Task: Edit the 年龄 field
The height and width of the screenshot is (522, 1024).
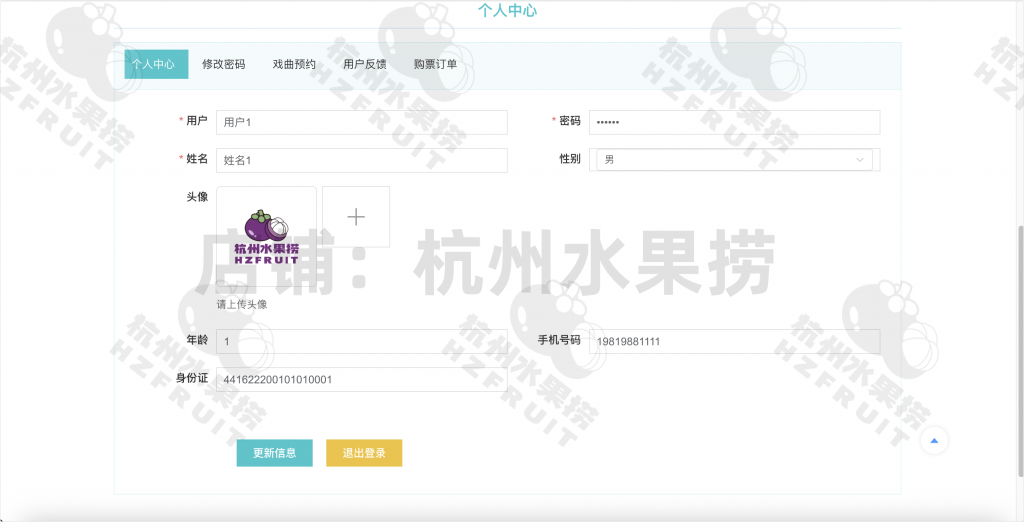Action: [x=362, y=341]
